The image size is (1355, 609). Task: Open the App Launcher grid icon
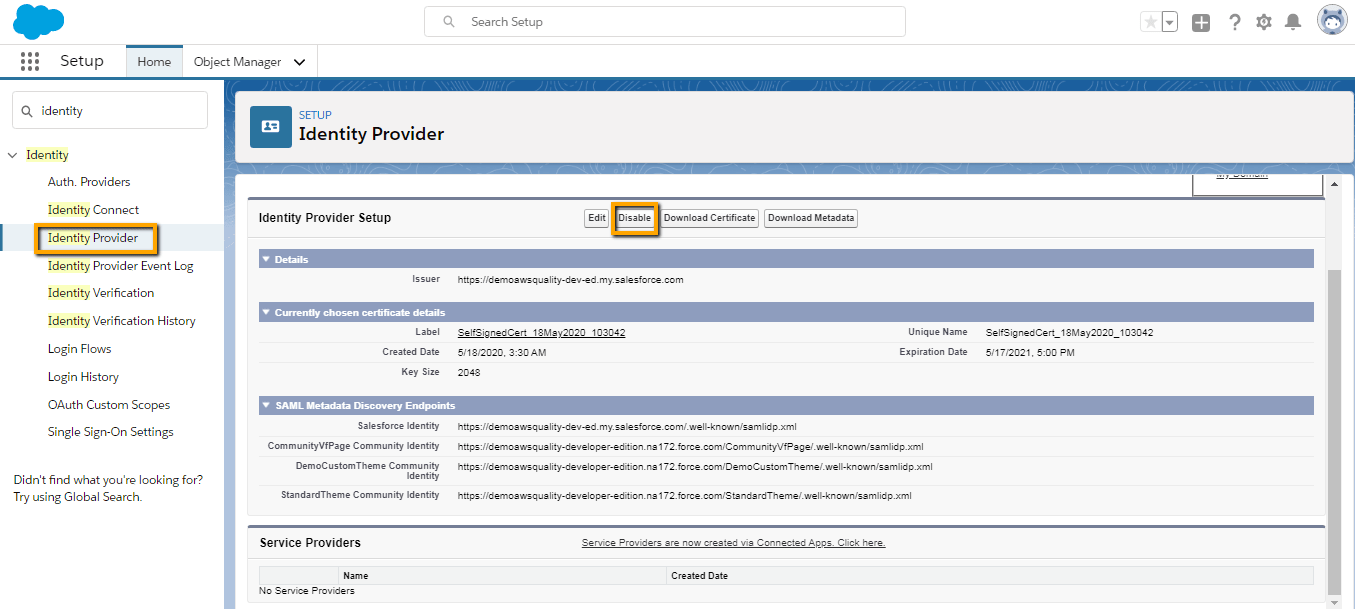[x=30, y=62]
